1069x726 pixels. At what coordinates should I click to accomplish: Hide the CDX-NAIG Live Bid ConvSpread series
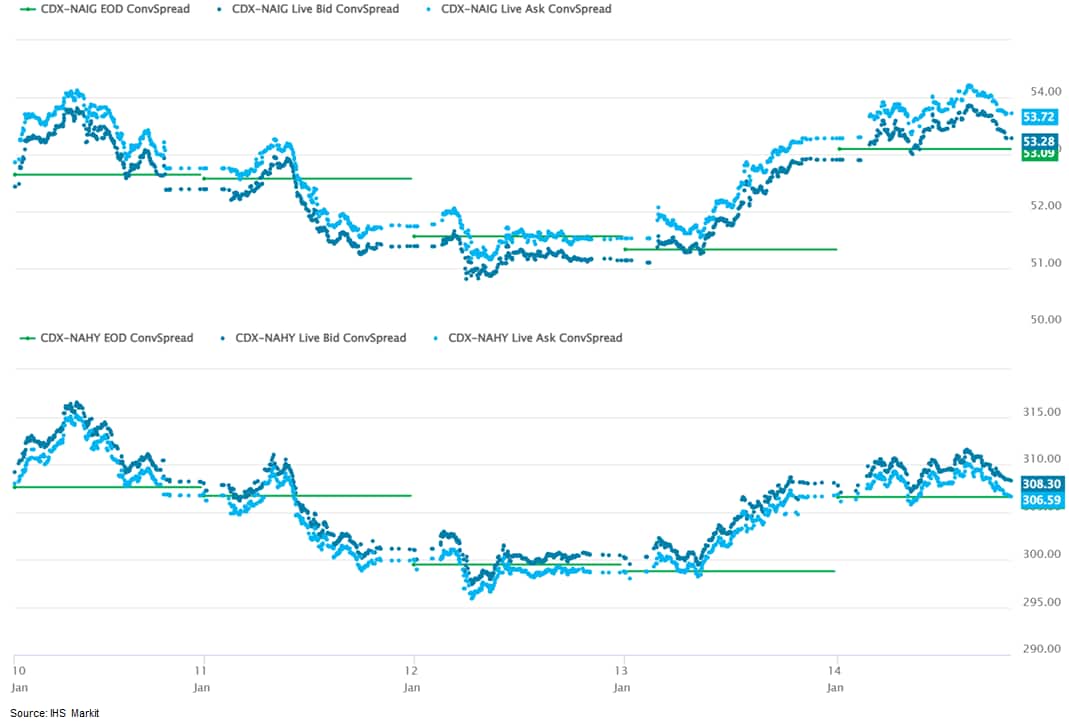317,9
